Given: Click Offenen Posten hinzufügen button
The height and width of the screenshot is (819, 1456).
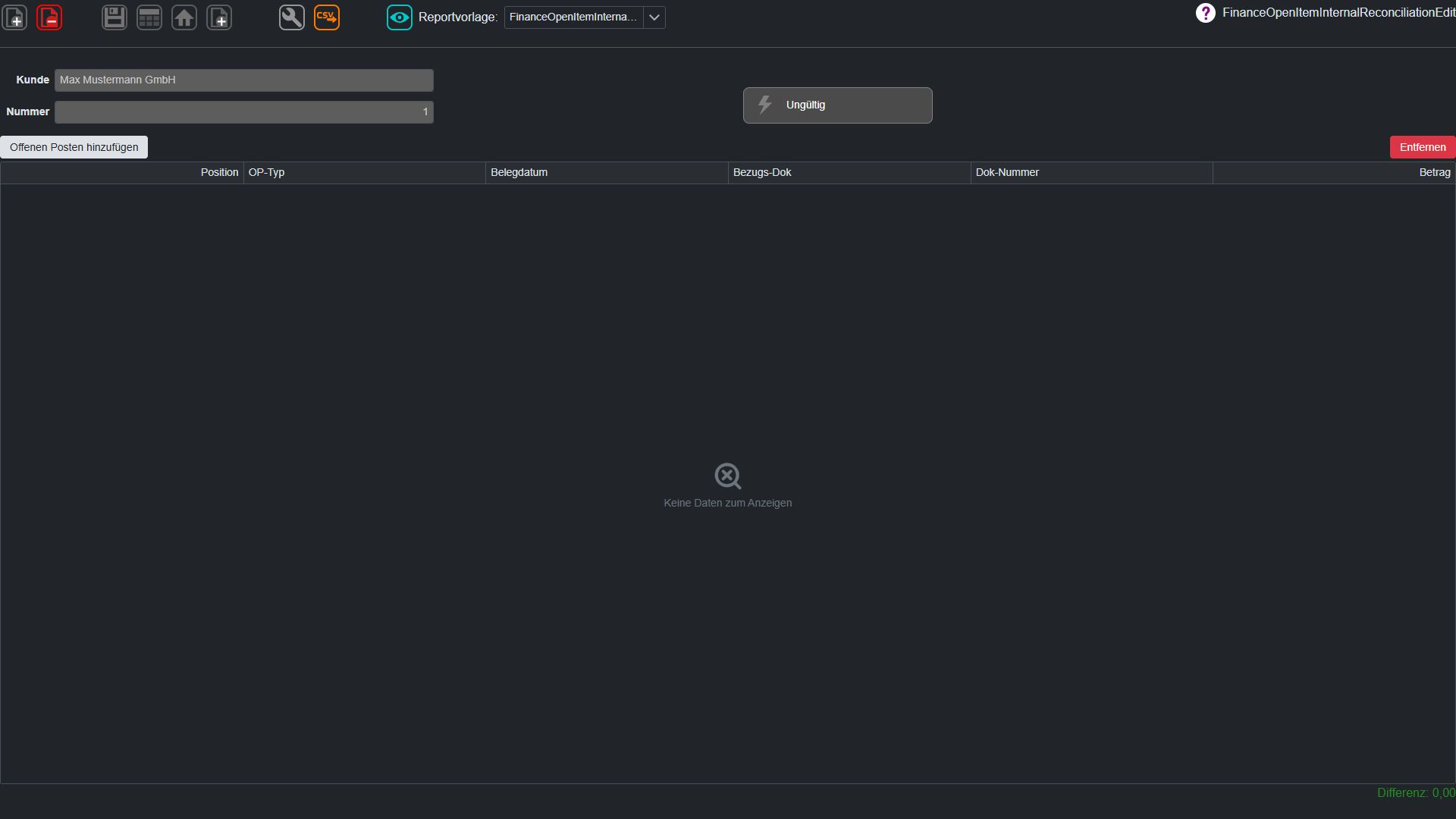Looking at the screenshot, I should point(74,147).
